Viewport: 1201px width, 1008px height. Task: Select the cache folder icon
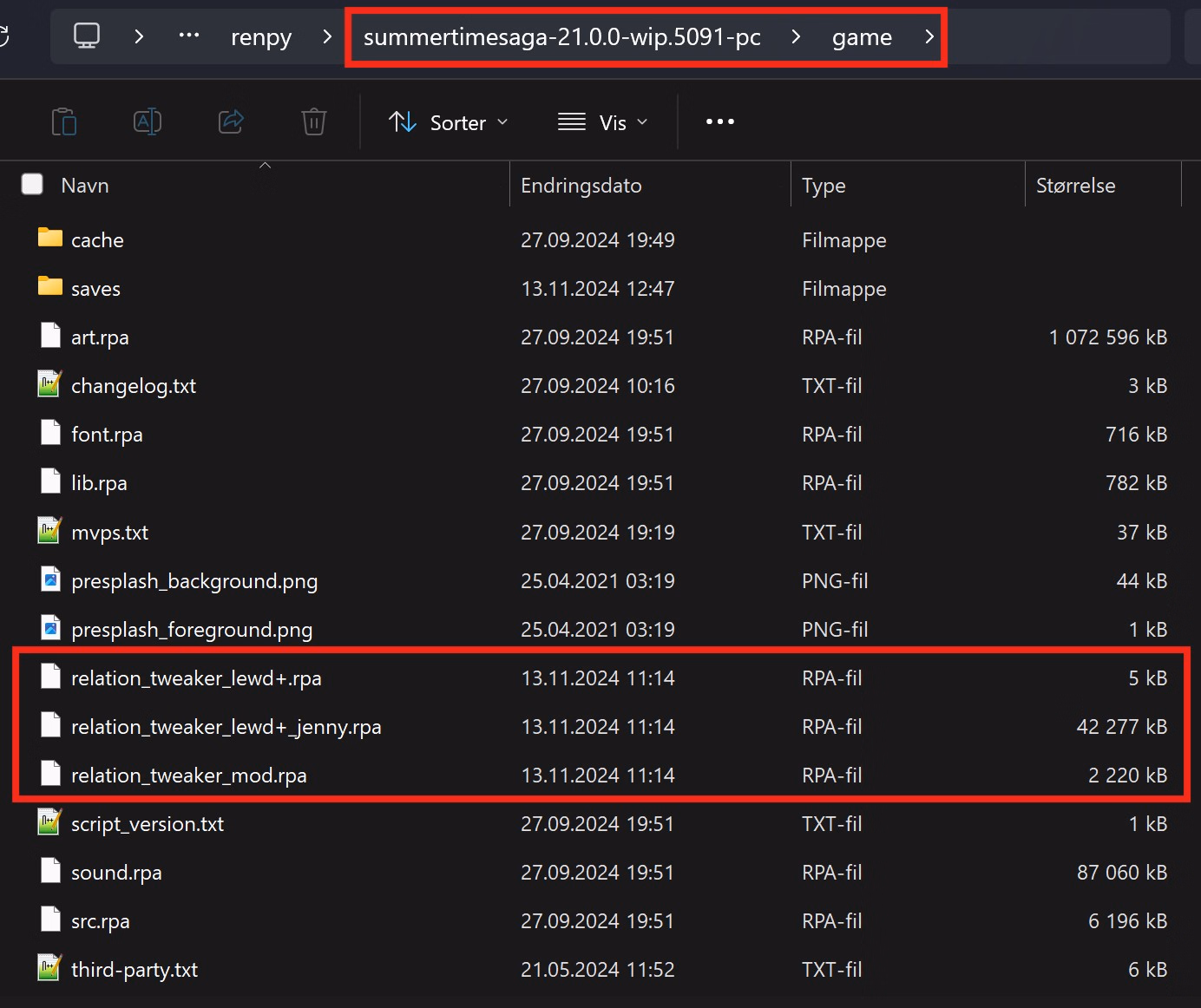(50, 238)
